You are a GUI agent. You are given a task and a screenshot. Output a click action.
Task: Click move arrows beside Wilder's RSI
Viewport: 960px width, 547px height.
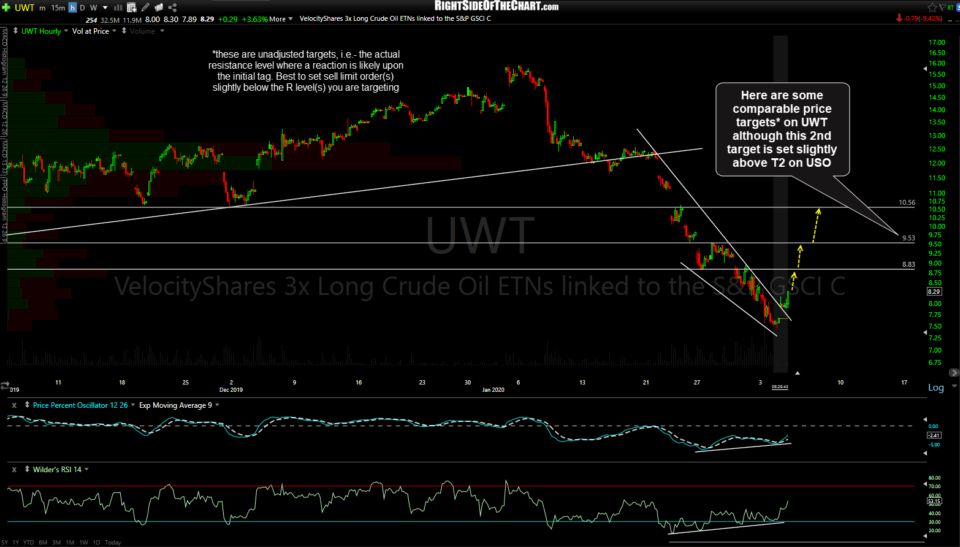point(27,469)
